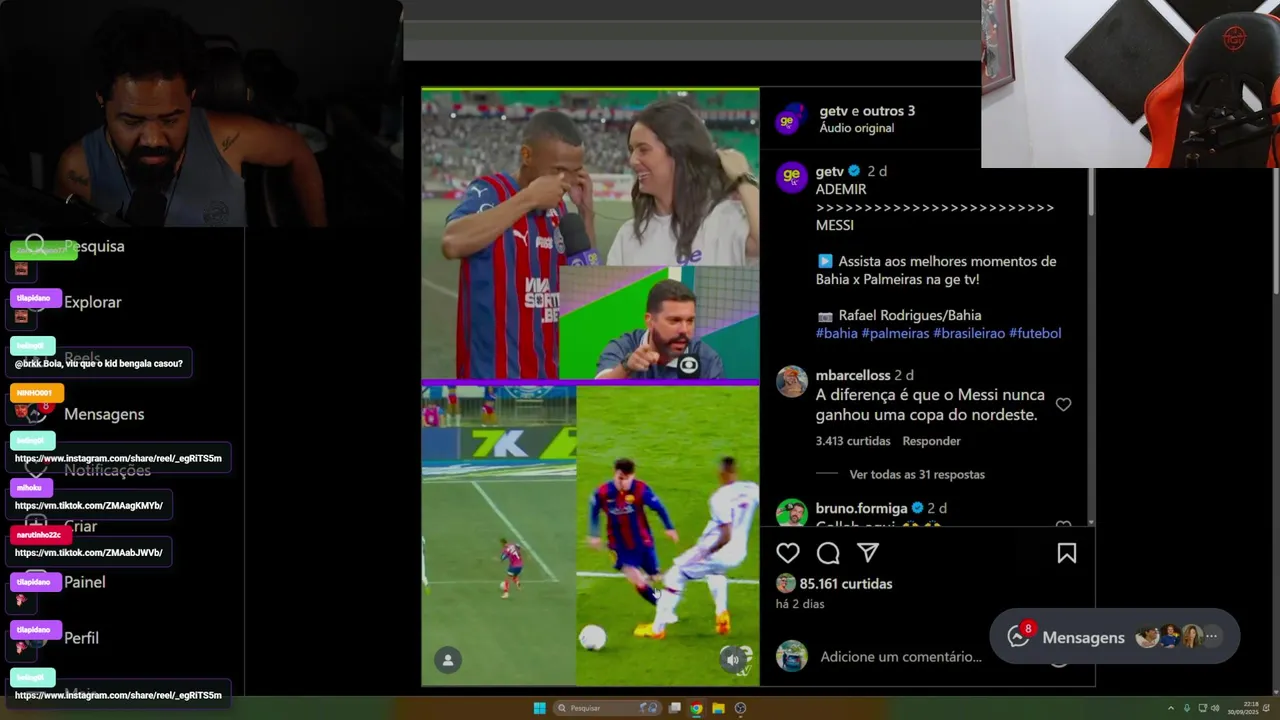Image resolution: width=1280 pixels, height=720 pixels.
Task: Open more options in the Mensagens pill
Action: tap(1212, 636)
